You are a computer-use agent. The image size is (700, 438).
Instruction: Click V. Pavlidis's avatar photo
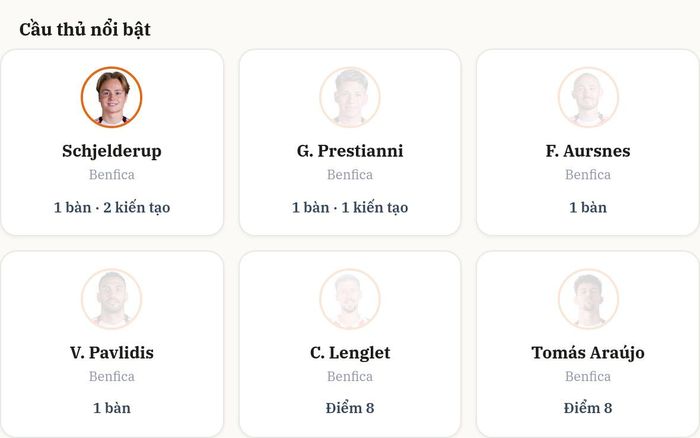pos(112,299)
